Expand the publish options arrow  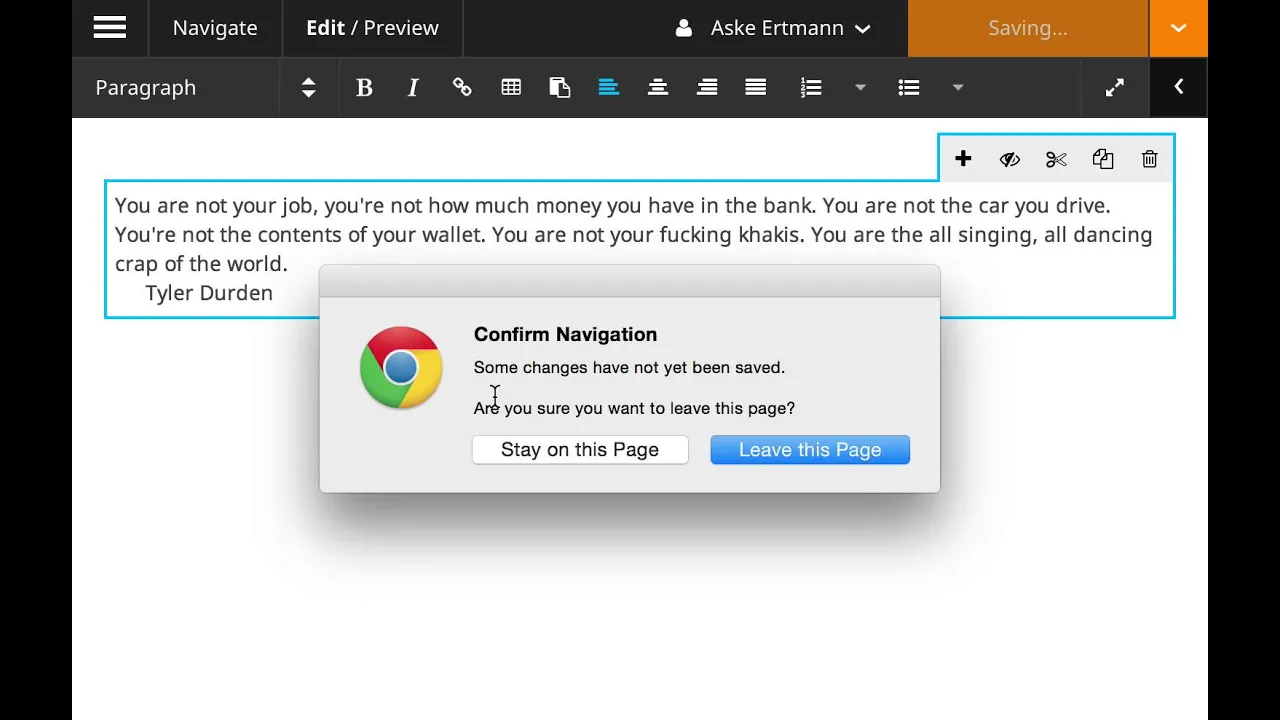(x=1179, y=28)
